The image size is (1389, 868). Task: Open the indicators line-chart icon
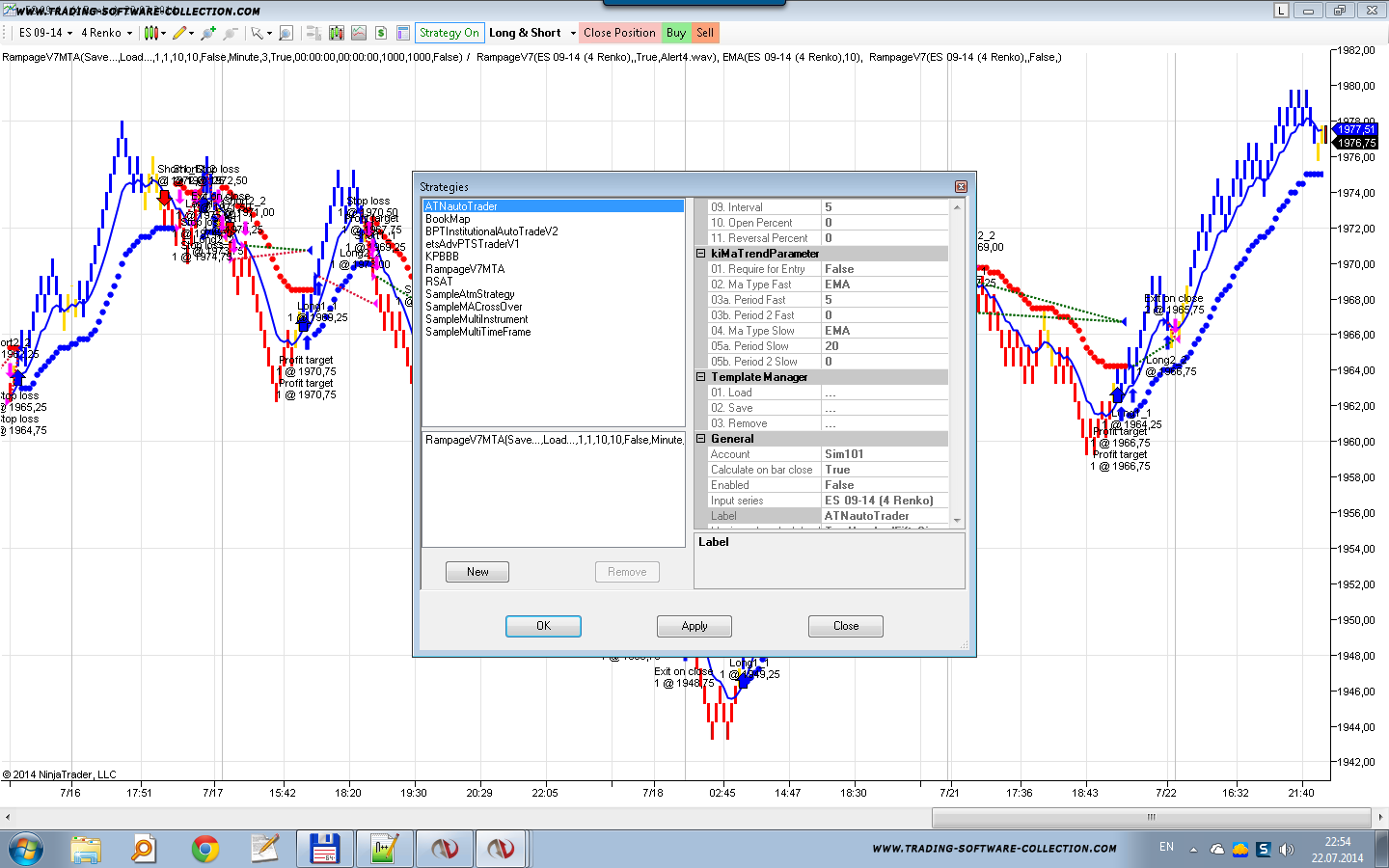point(358,33)
